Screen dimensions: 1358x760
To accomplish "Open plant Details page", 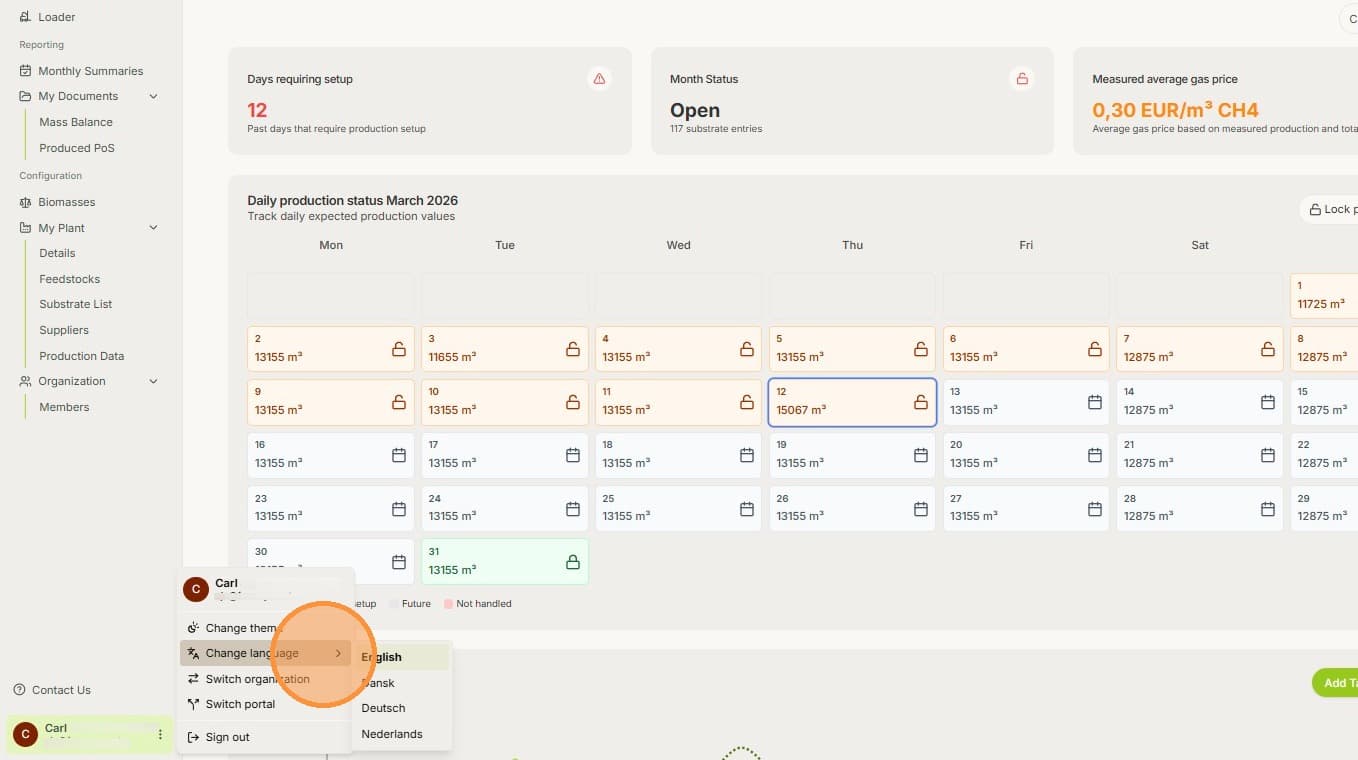I will [57, 253].
